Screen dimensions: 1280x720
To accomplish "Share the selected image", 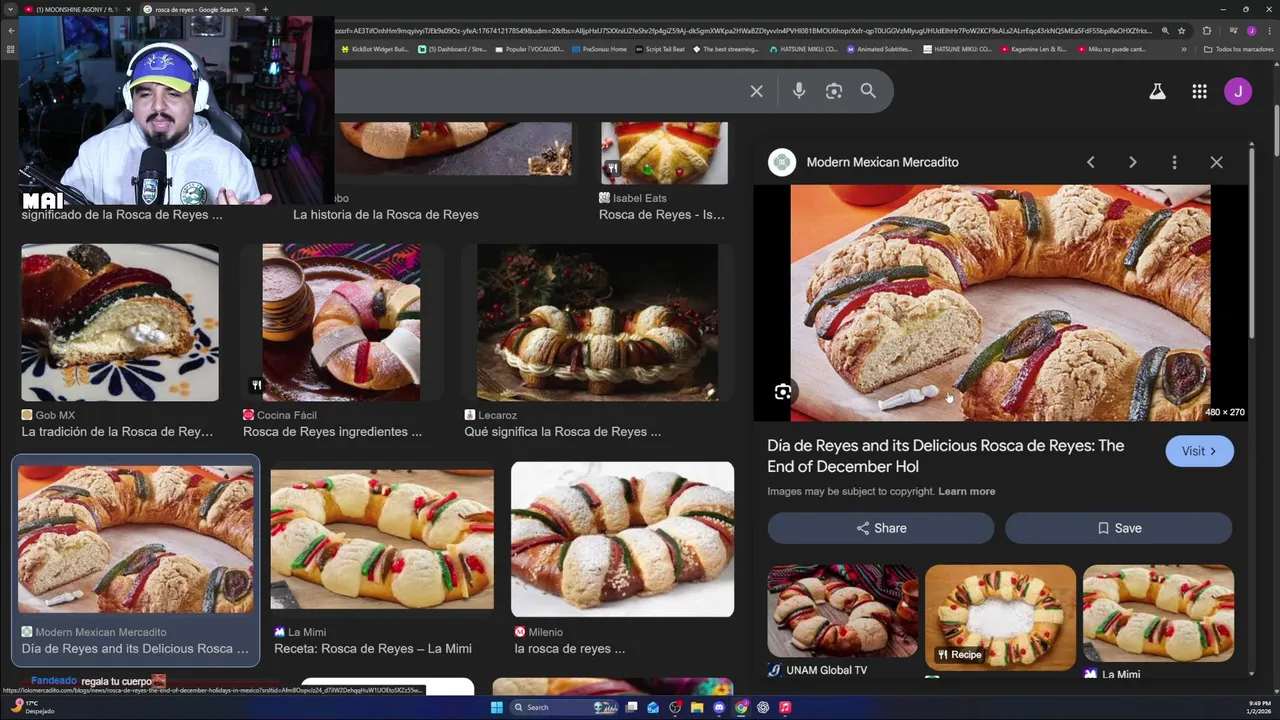I will [x=881, y=528].
